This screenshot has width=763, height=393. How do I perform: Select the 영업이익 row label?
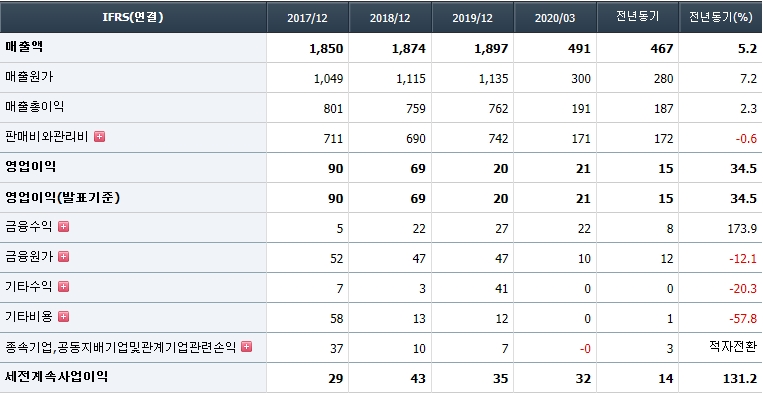click(30, 167)
